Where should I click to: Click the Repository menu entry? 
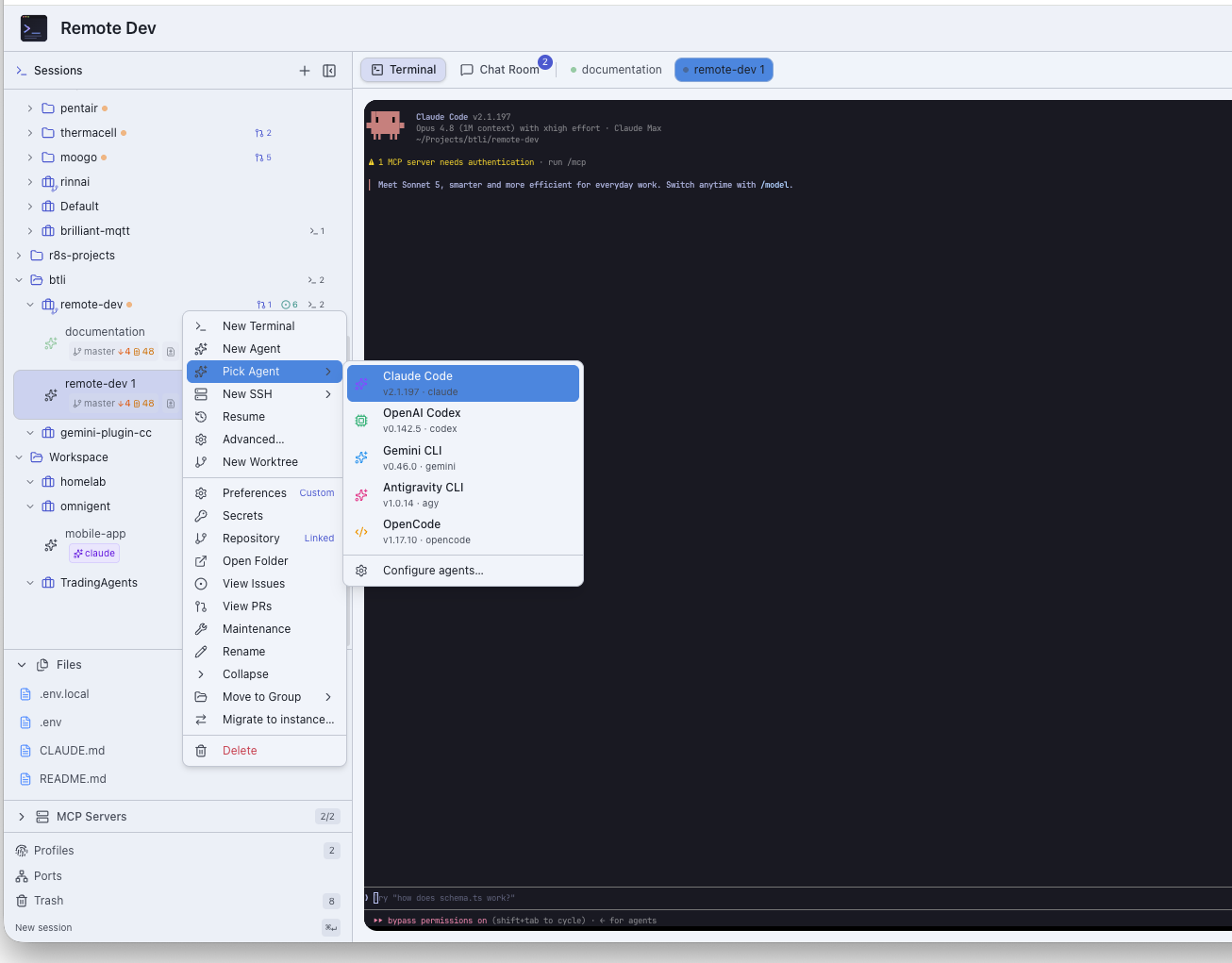click(x=264, y=539)
